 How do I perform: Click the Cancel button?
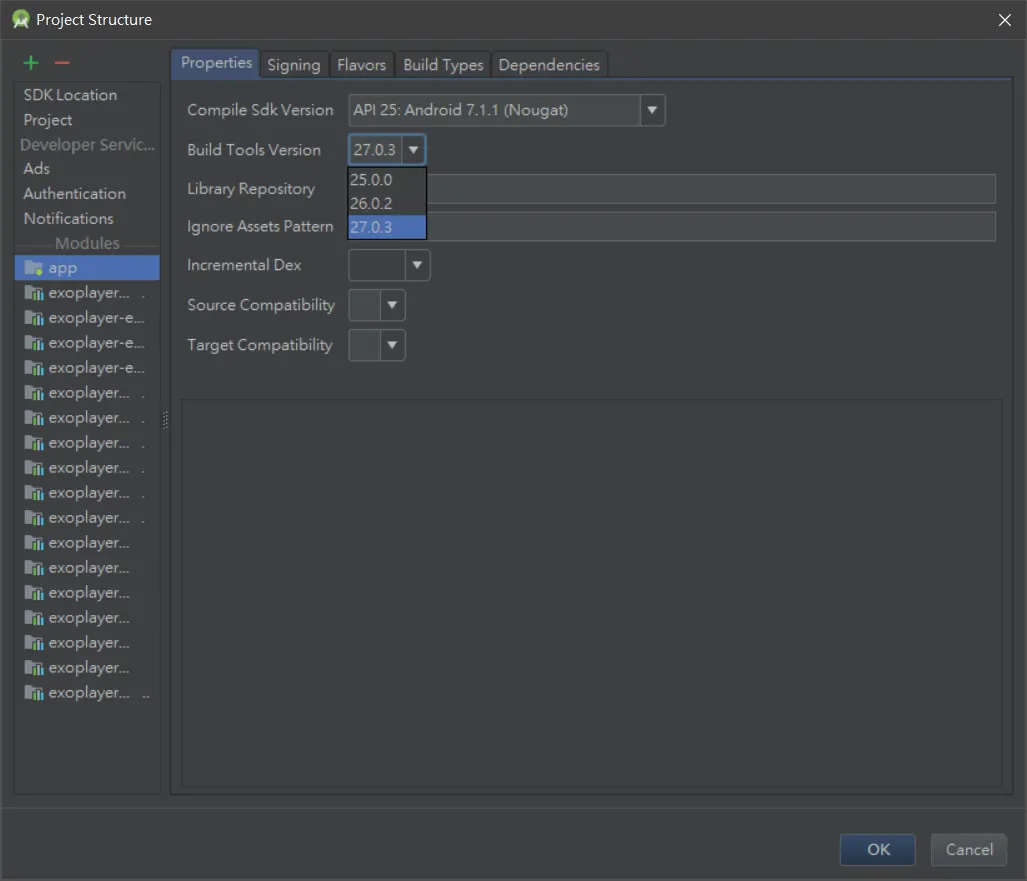pos(969,850)
